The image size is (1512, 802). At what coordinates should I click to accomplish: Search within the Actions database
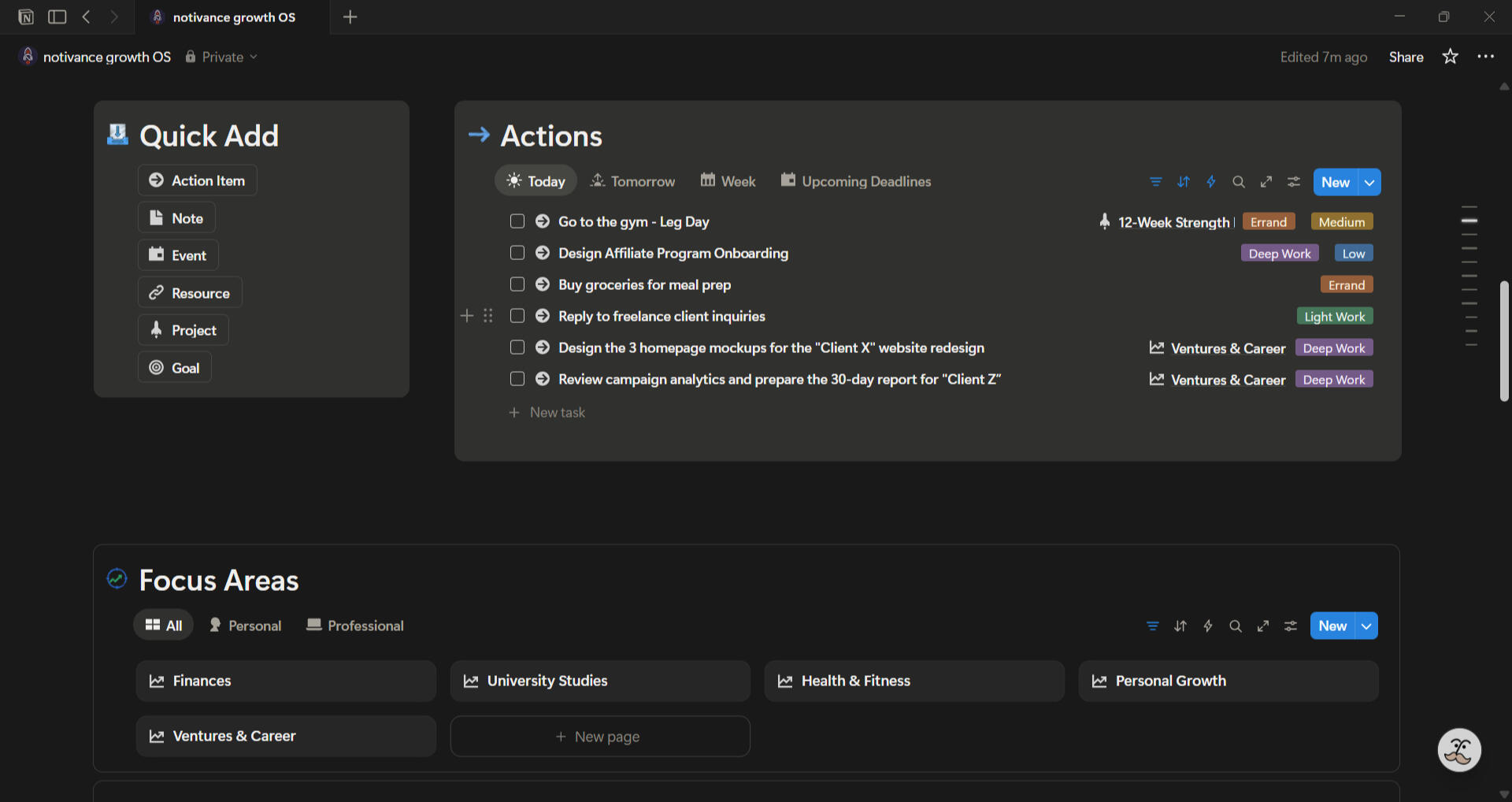[x=1238, y=181]
